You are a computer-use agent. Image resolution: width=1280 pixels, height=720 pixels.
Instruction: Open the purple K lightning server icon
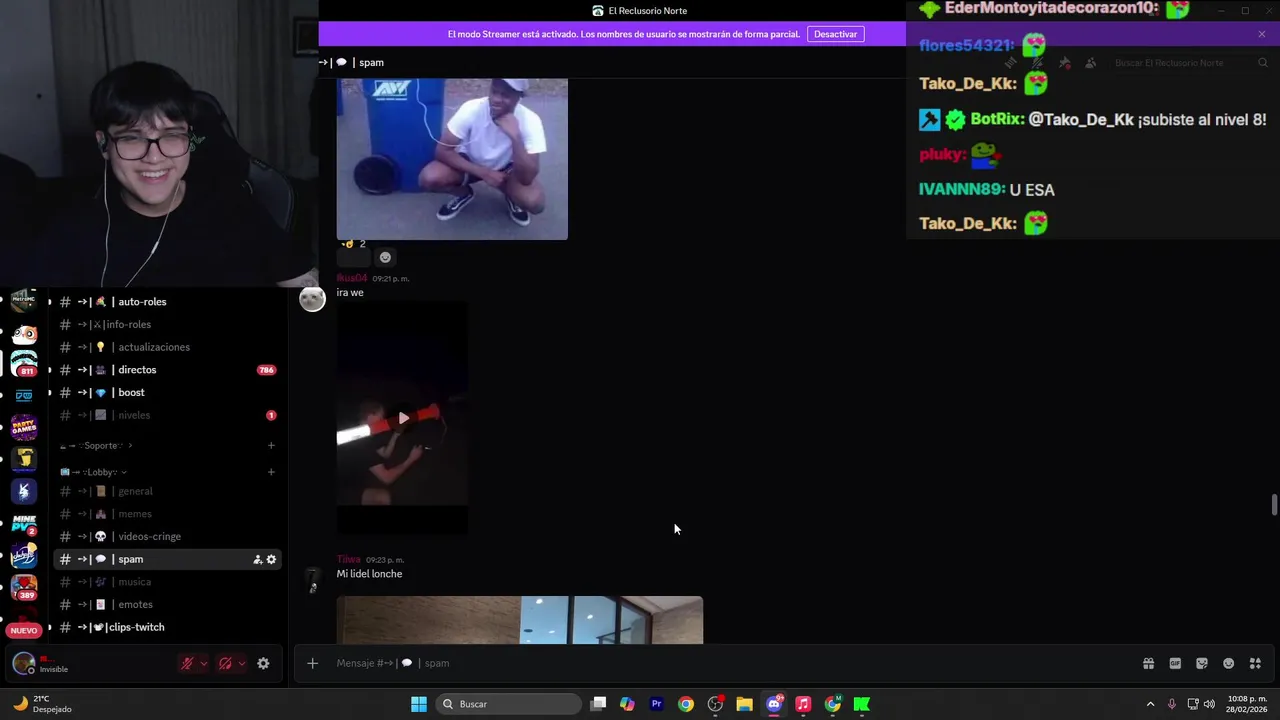24,491
